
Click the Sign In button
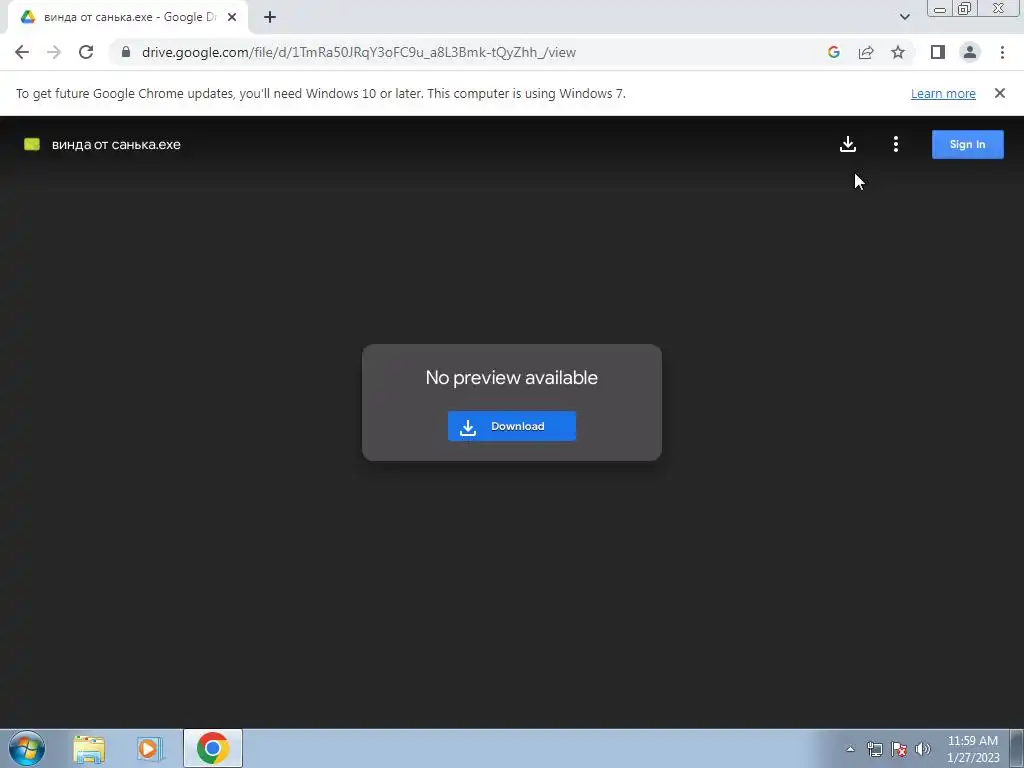(967, 144)
